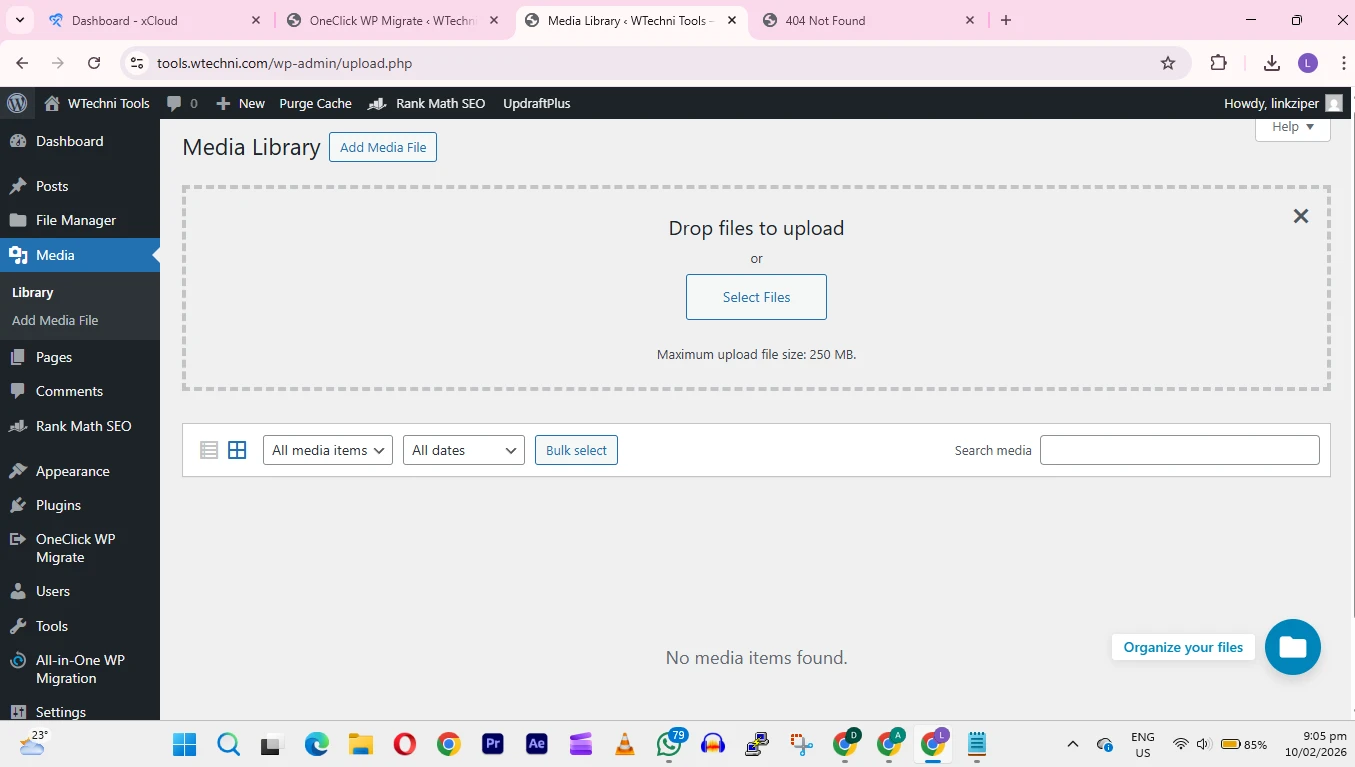1355x767 pixels.
Task: Click the Select Files button
Action: click(756, 297)
